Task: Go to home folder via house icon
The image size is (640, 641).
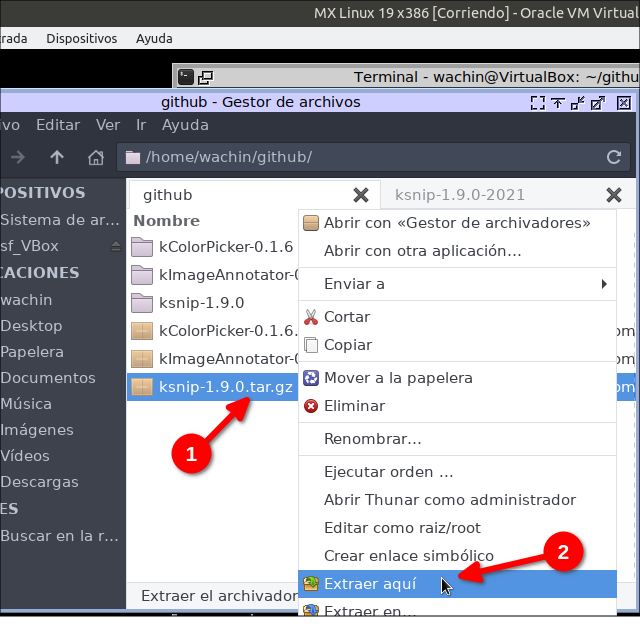Action: tap(96, 157)
